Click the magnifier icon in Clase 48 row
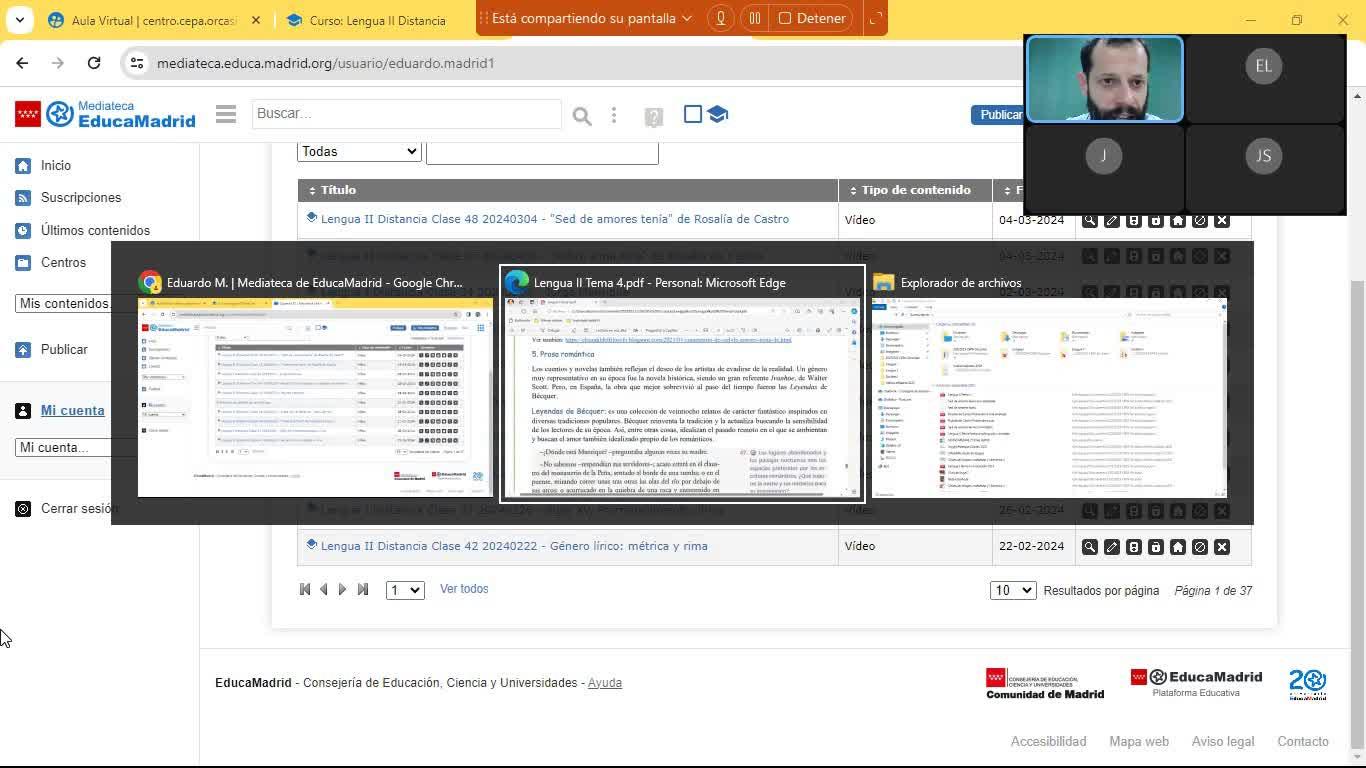 click(1090, 220)
